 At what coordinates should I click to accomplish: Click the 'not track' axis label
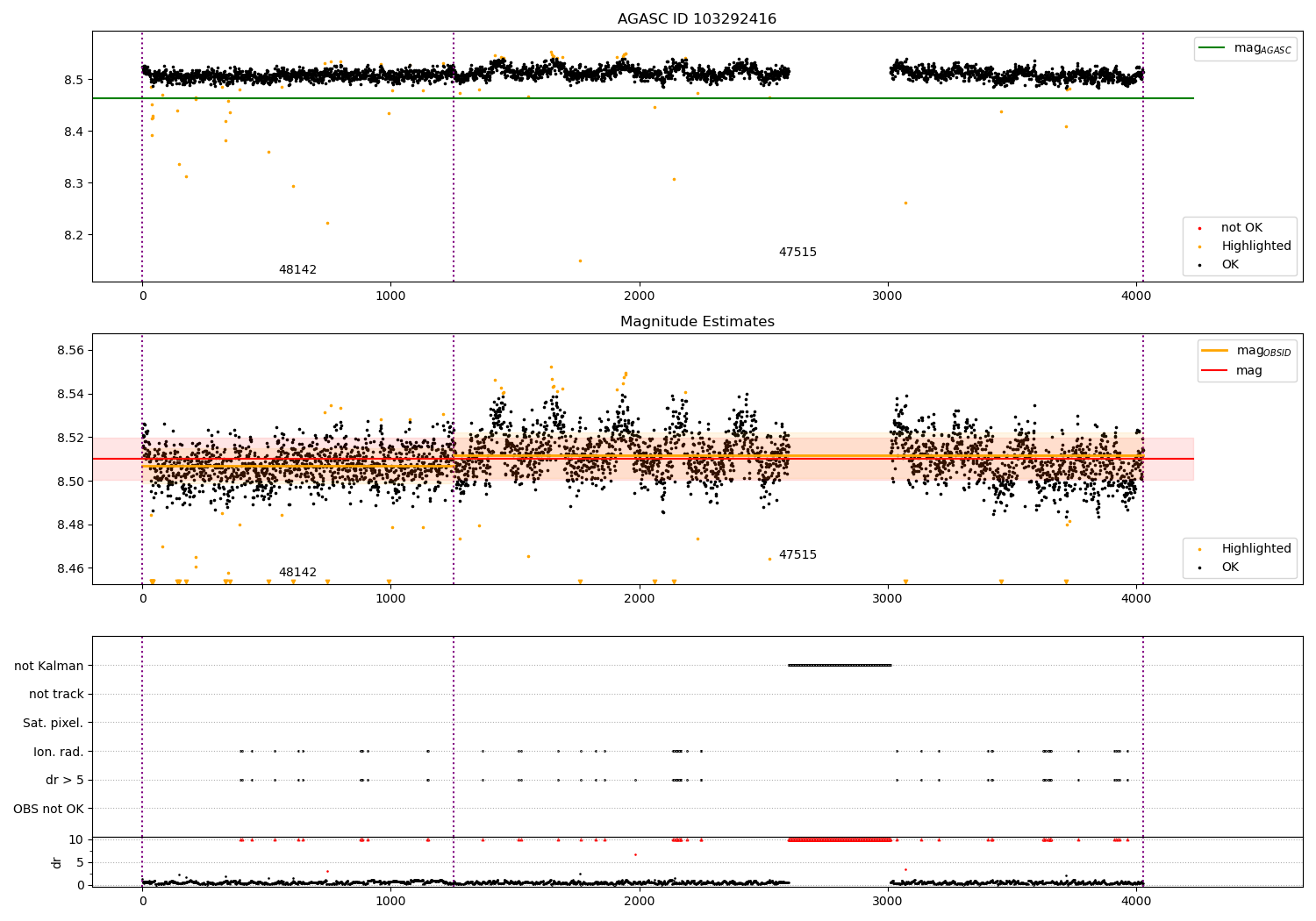click(56, 695)
